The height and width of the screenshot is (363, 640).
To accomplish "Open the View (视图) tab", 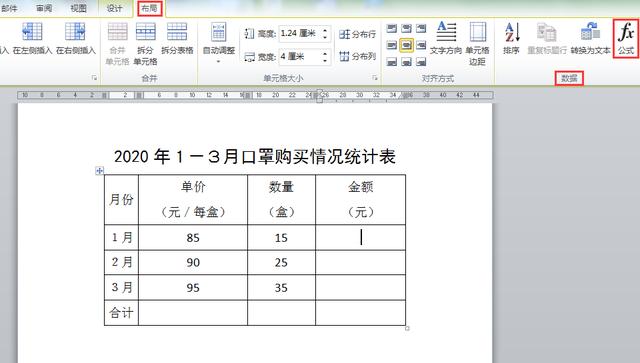I will click(79, 8).
